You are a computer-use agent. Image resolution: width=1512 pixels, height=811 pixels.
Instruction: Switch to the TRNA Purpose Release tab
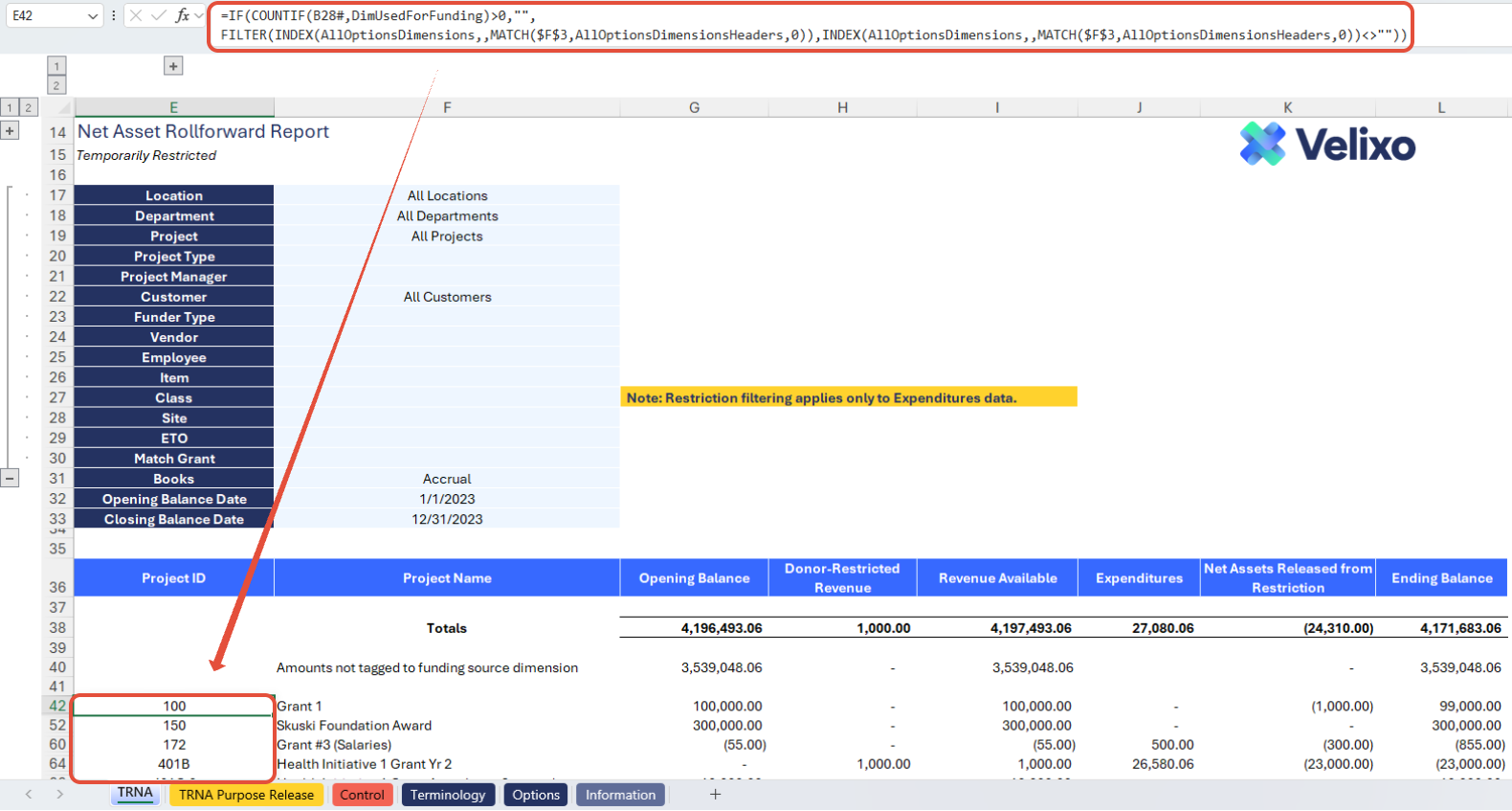pyautogui.click(x=246, y=795)
